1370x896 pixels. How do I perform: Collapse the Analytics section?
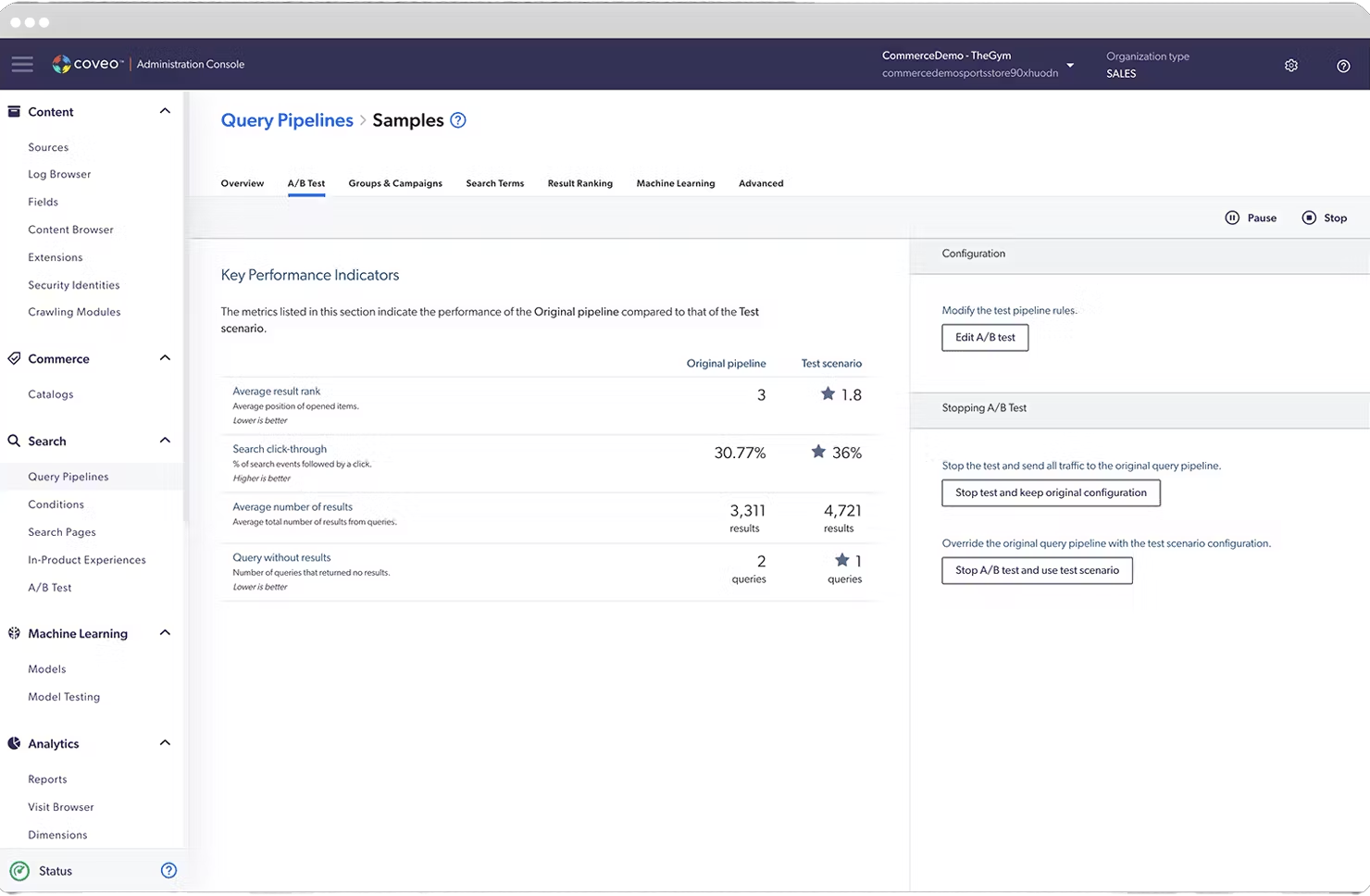click(165, 743)
